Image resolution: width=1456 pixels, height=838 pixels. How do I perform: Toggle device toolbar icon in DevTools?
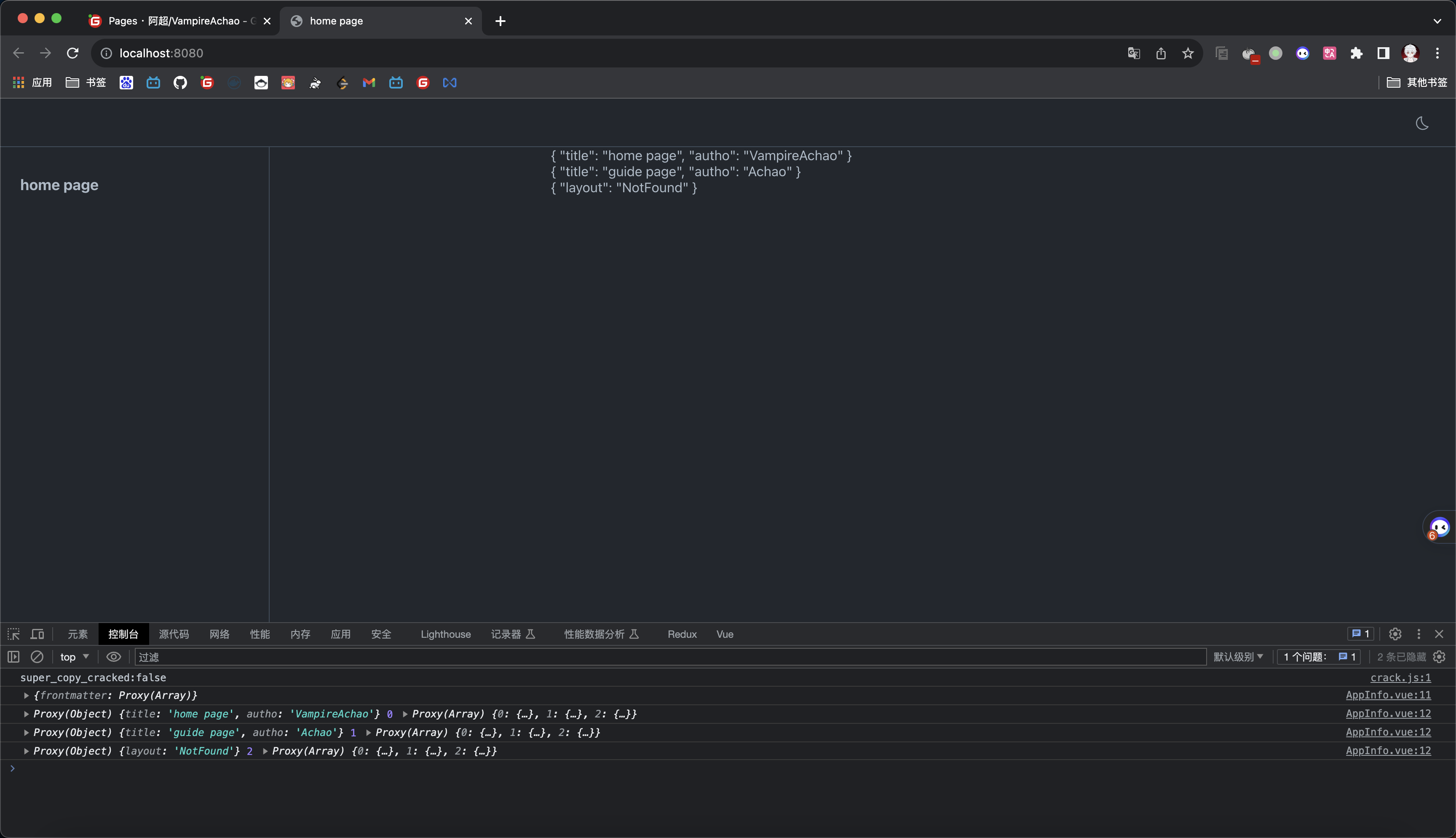[37, 634]
